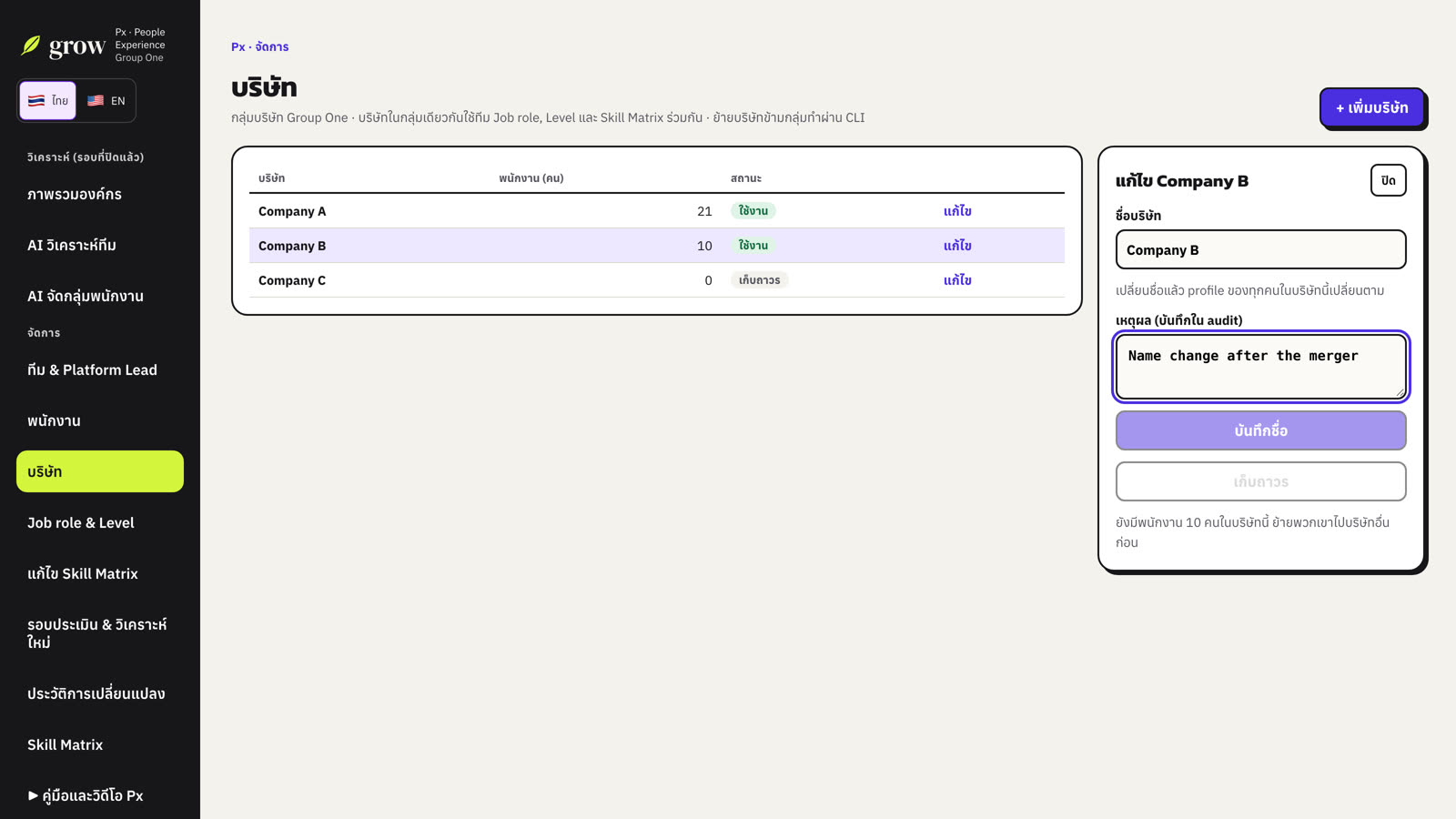
Task: Select the highlighted บริษัท sidebar item
Action: point(100,471)
